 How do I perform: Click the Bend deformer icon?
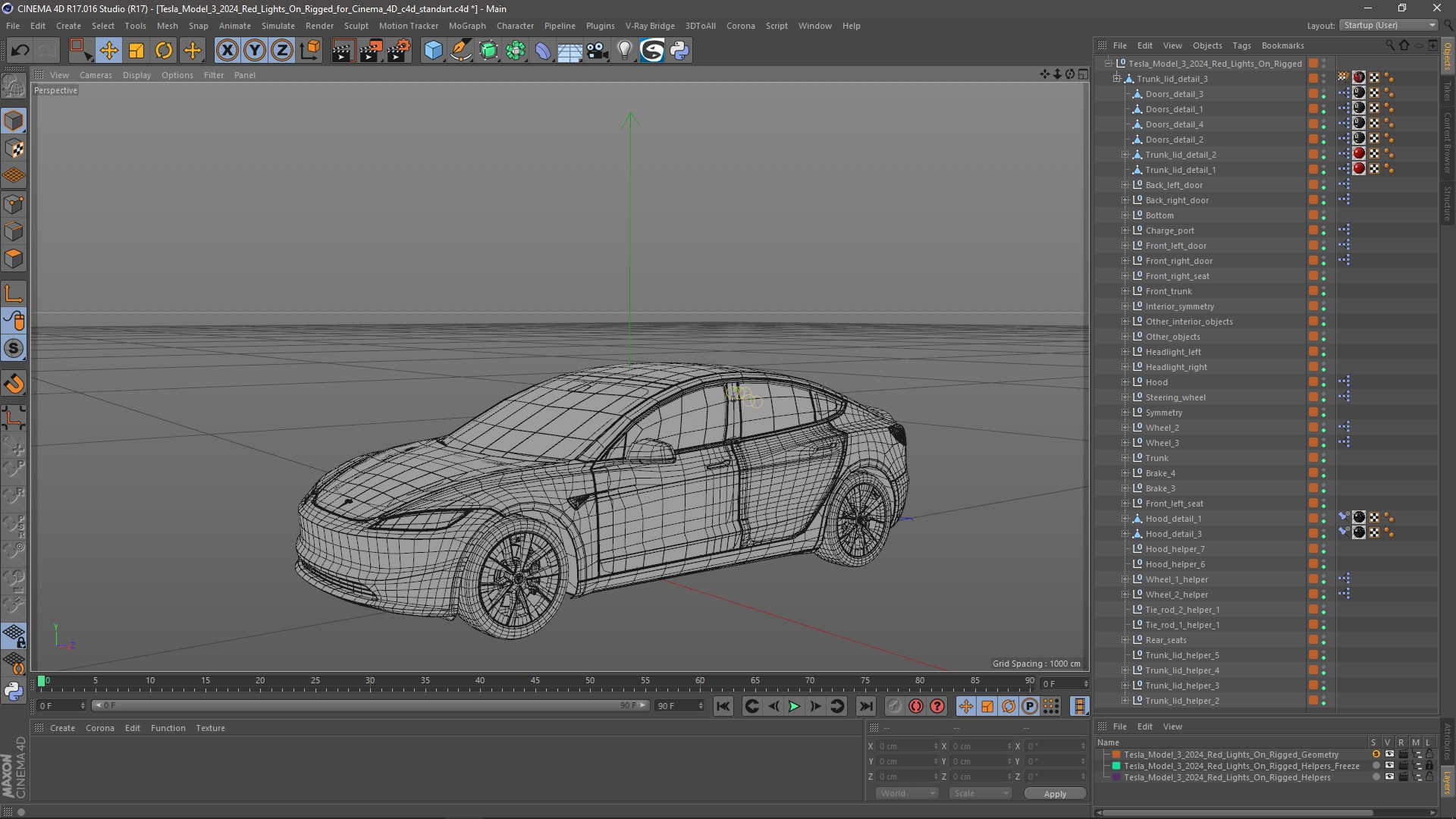(543, 51)
